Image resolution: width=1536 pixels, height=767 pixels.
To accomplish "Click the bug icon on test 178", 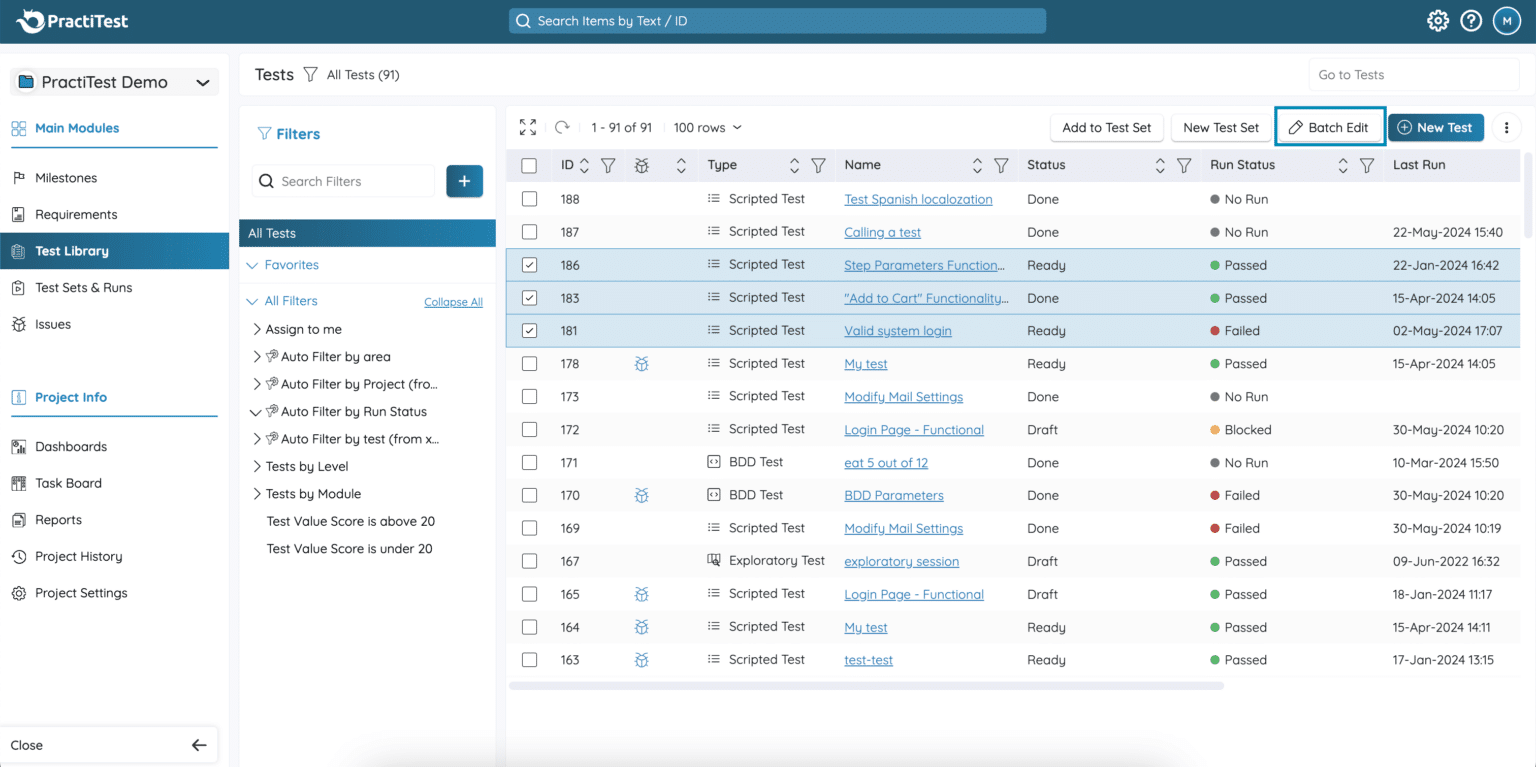I will [642, 364].
